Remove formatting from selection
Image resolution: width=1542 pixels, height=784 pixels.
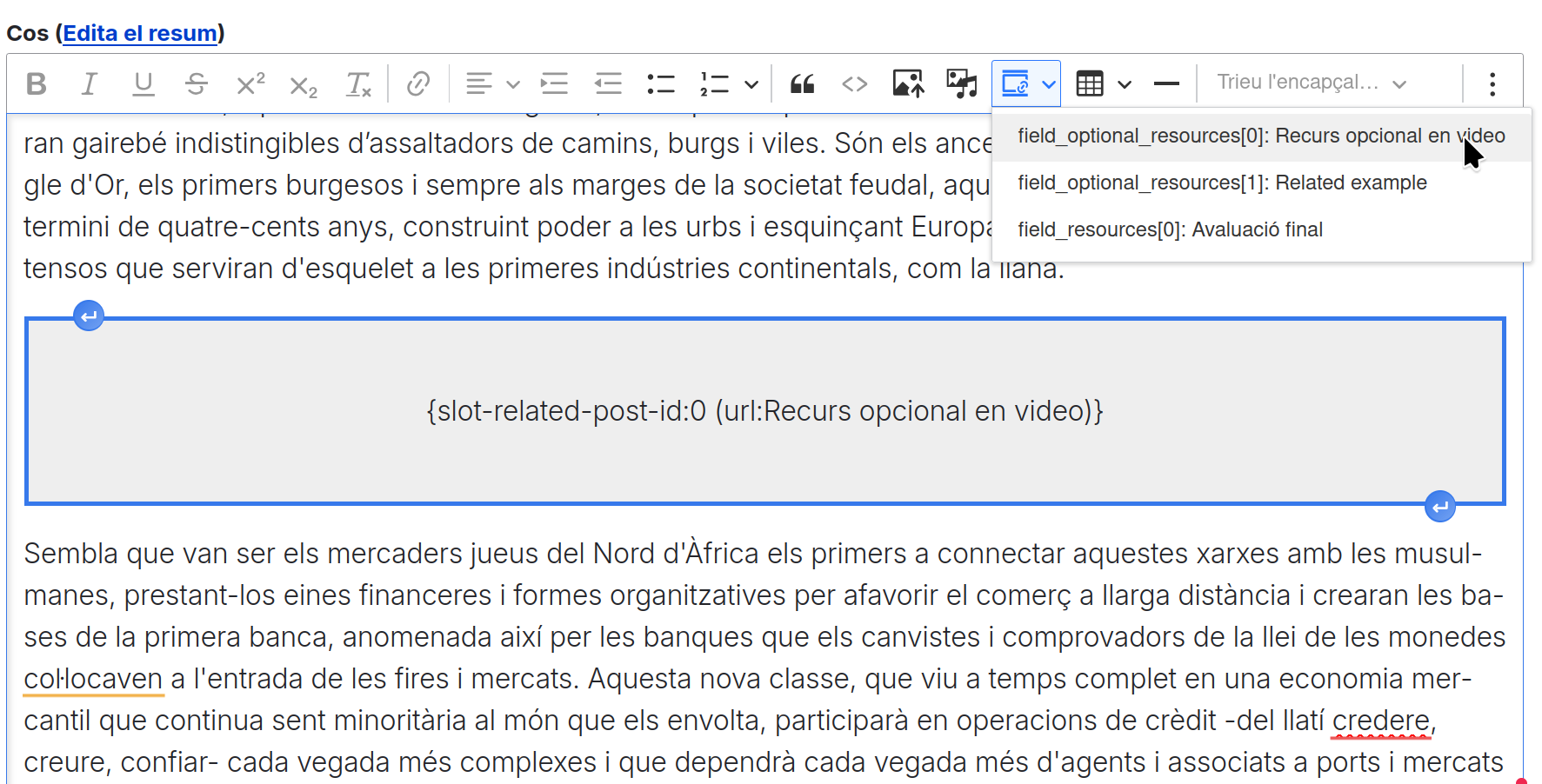point(358,84)
